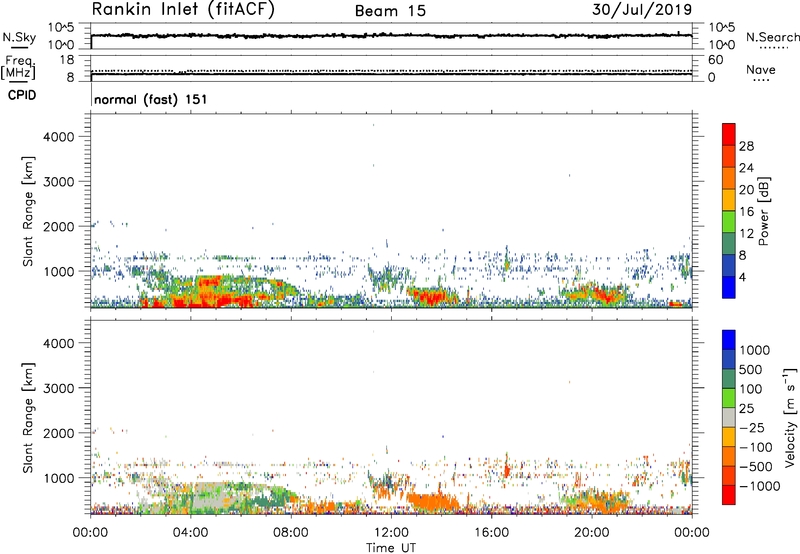Click the "04:00" time axis tick
800x554 pixels.
tap(191, 533)
